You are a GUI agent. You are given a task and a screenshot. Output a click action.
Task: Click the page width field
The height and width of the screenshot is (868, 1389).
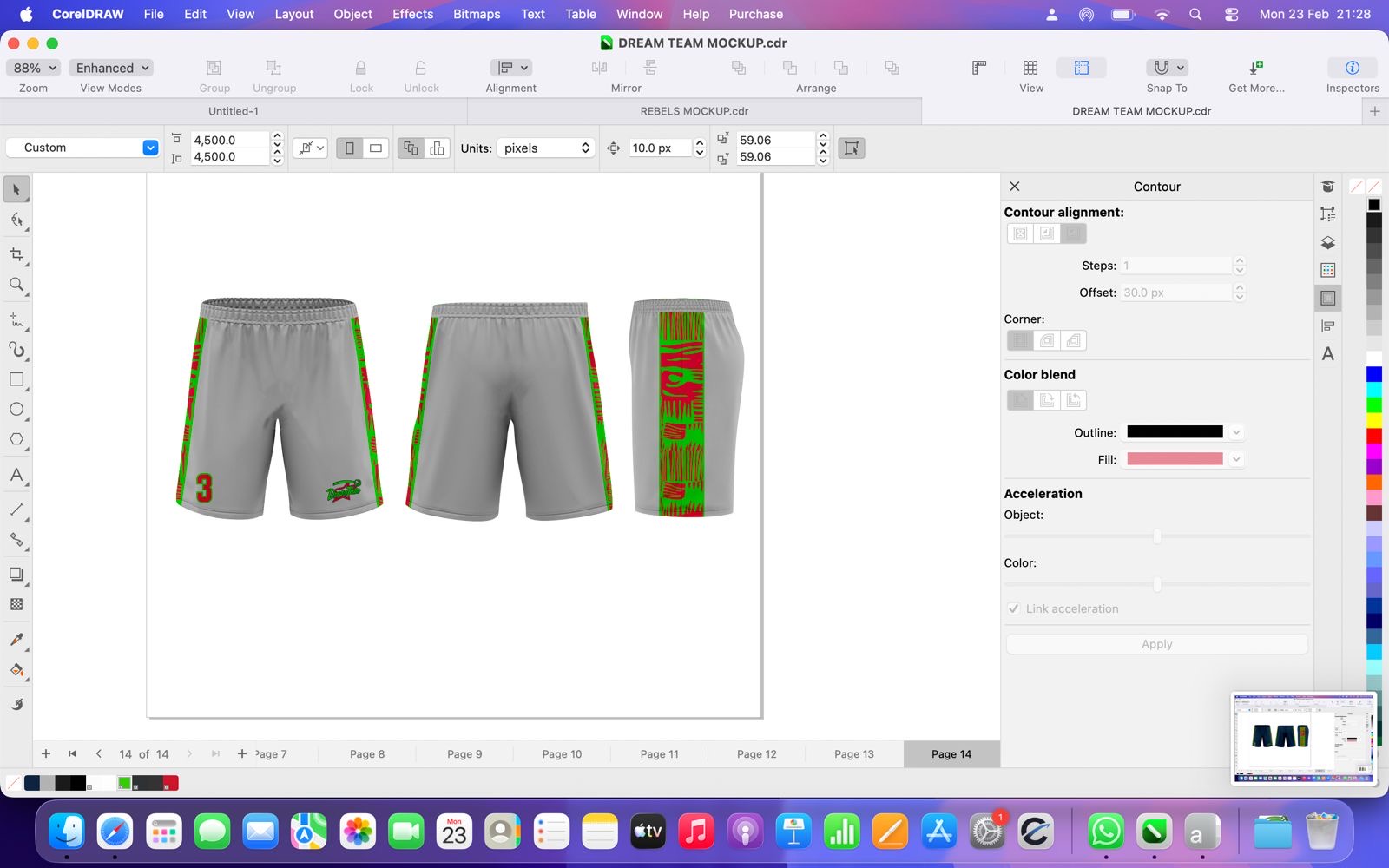229,140
